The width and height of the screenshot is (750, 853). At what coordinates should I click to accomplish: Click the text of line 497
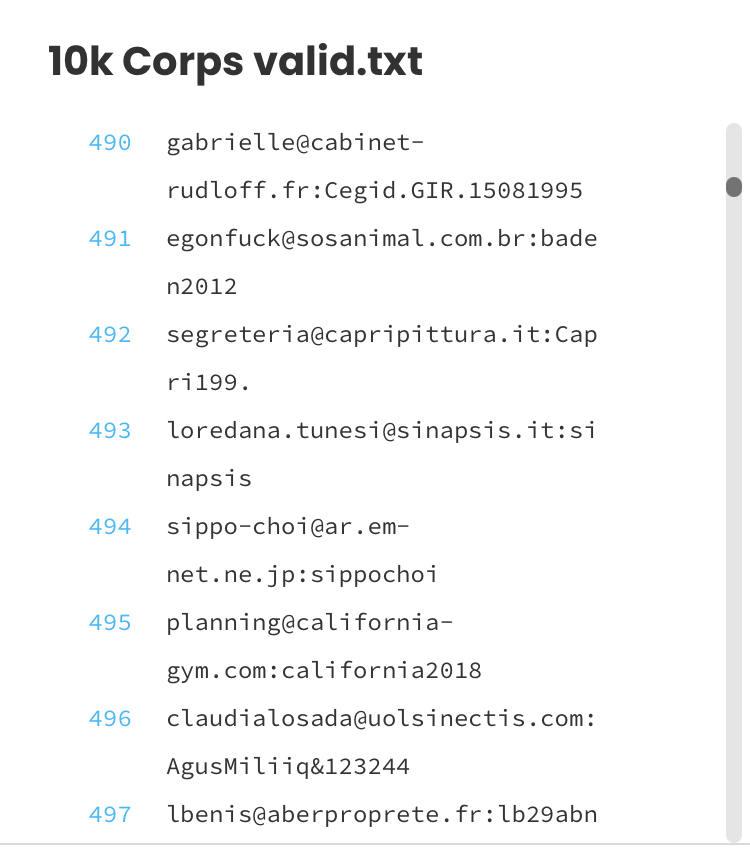pyautogui.click(x=382, y=815)
